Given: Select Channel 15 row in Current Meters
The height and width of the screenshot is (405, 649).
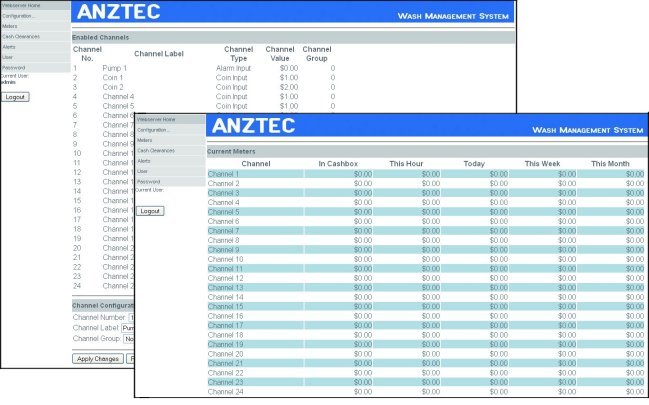Looking at the screenshot, I should 426,306.
